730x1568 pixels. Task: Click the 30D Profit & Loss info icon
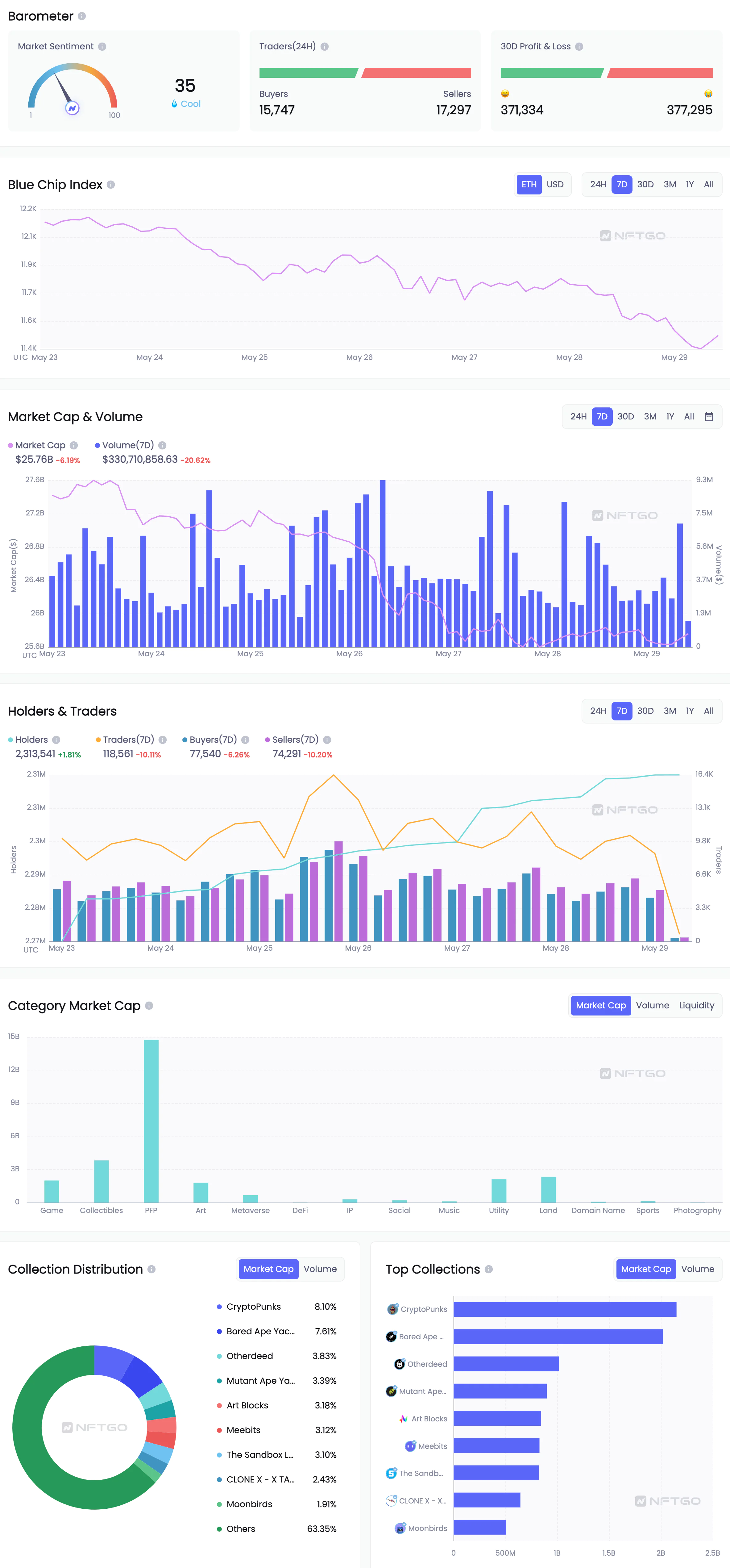(579, 47)
